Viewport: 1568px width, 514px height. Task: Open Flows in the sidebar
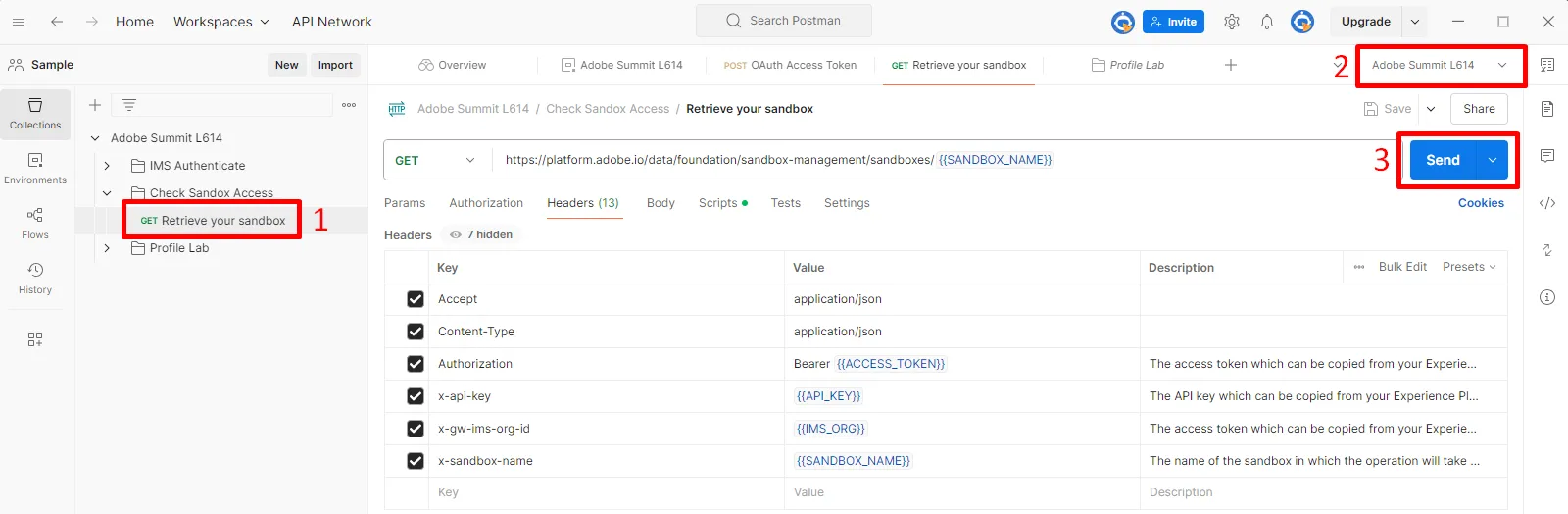point(35,224)
